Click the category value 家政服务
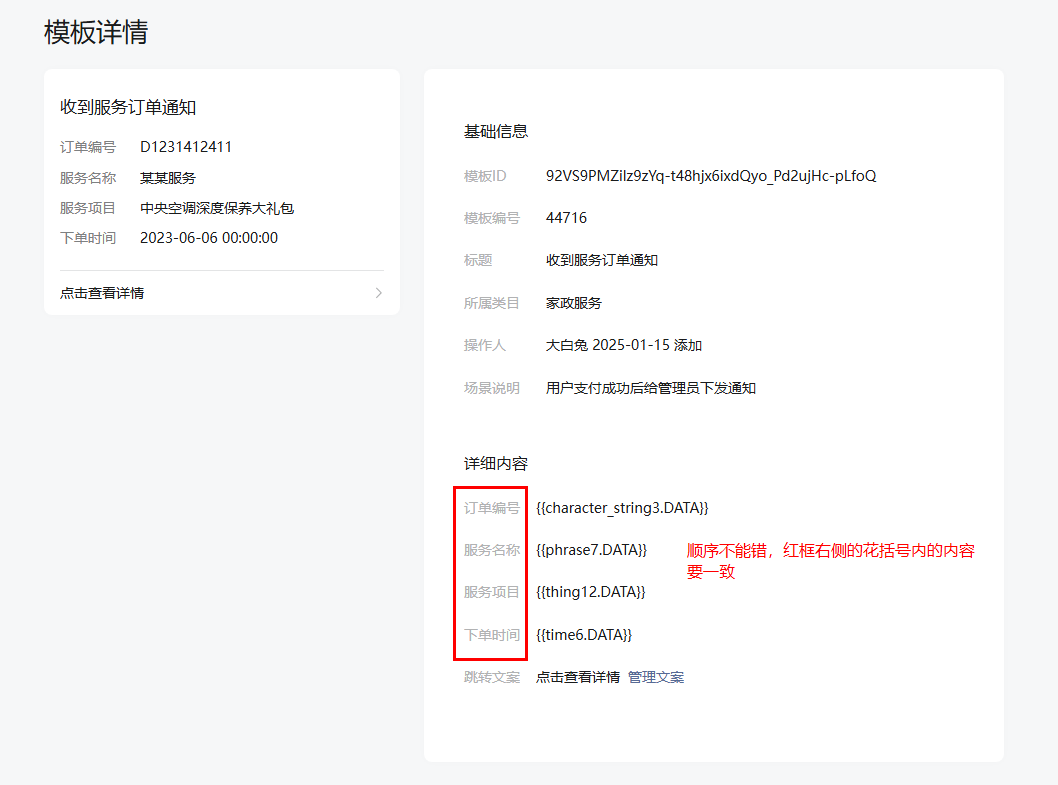 point(574,303)
